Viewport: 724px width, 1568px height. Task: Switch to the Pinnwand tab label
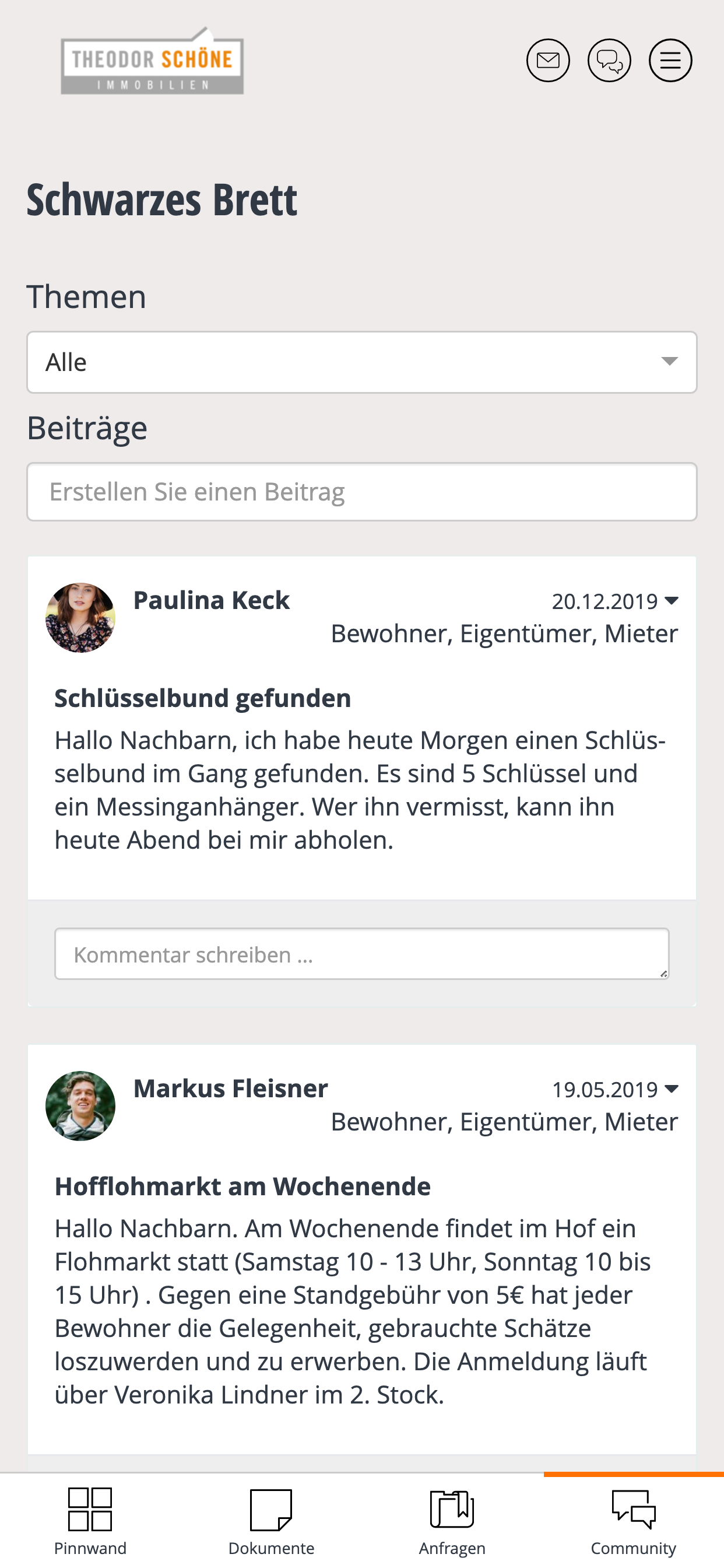(x=90, y=1548)
